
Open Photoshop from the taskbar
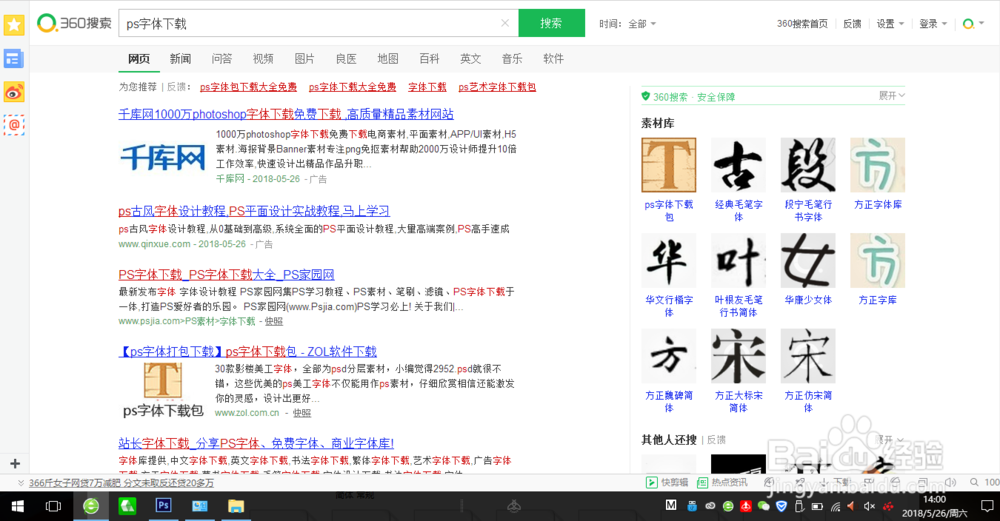click(x=163, y=506)
